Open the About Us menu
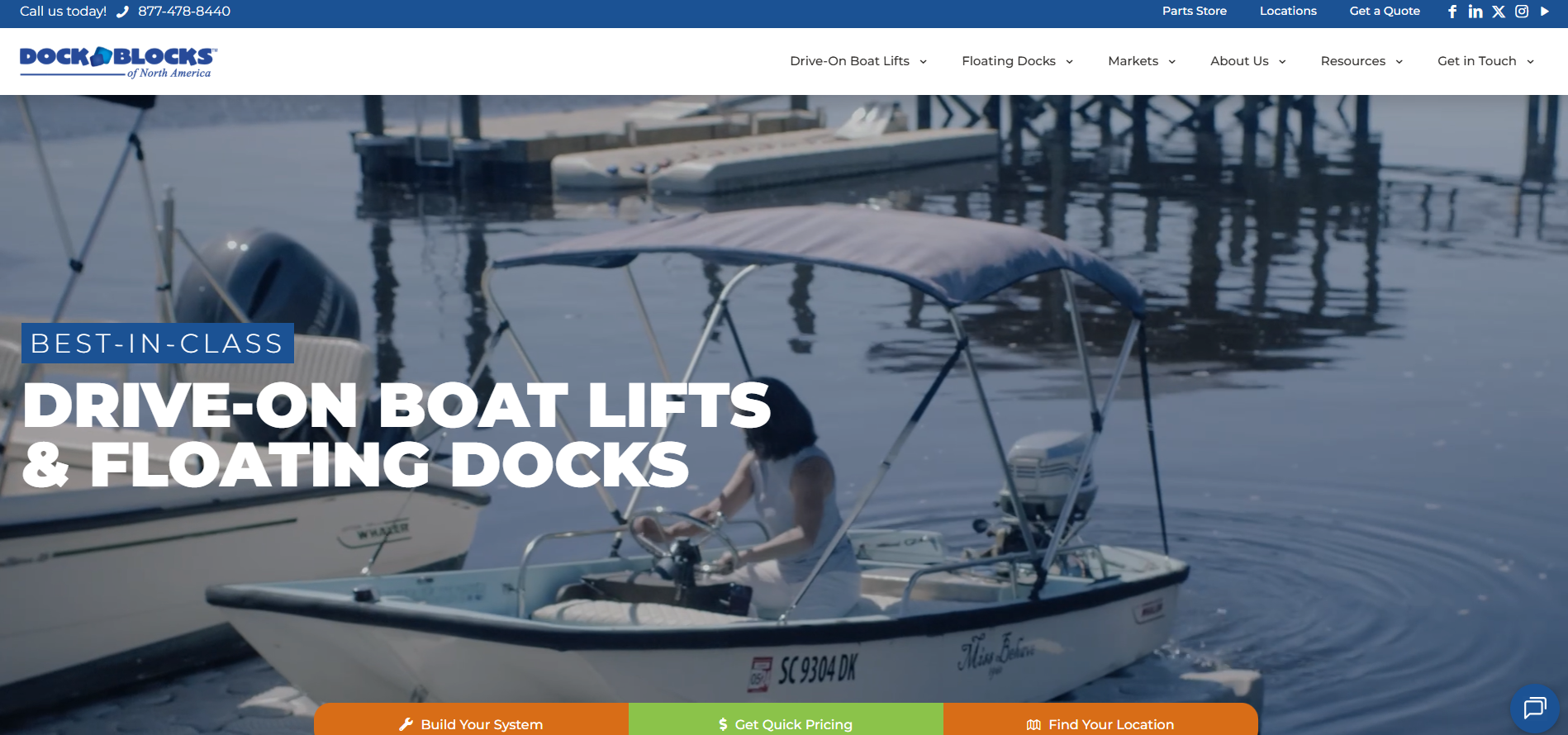The width and height of the screenshot is (1568, 735). coord(1248,61)
